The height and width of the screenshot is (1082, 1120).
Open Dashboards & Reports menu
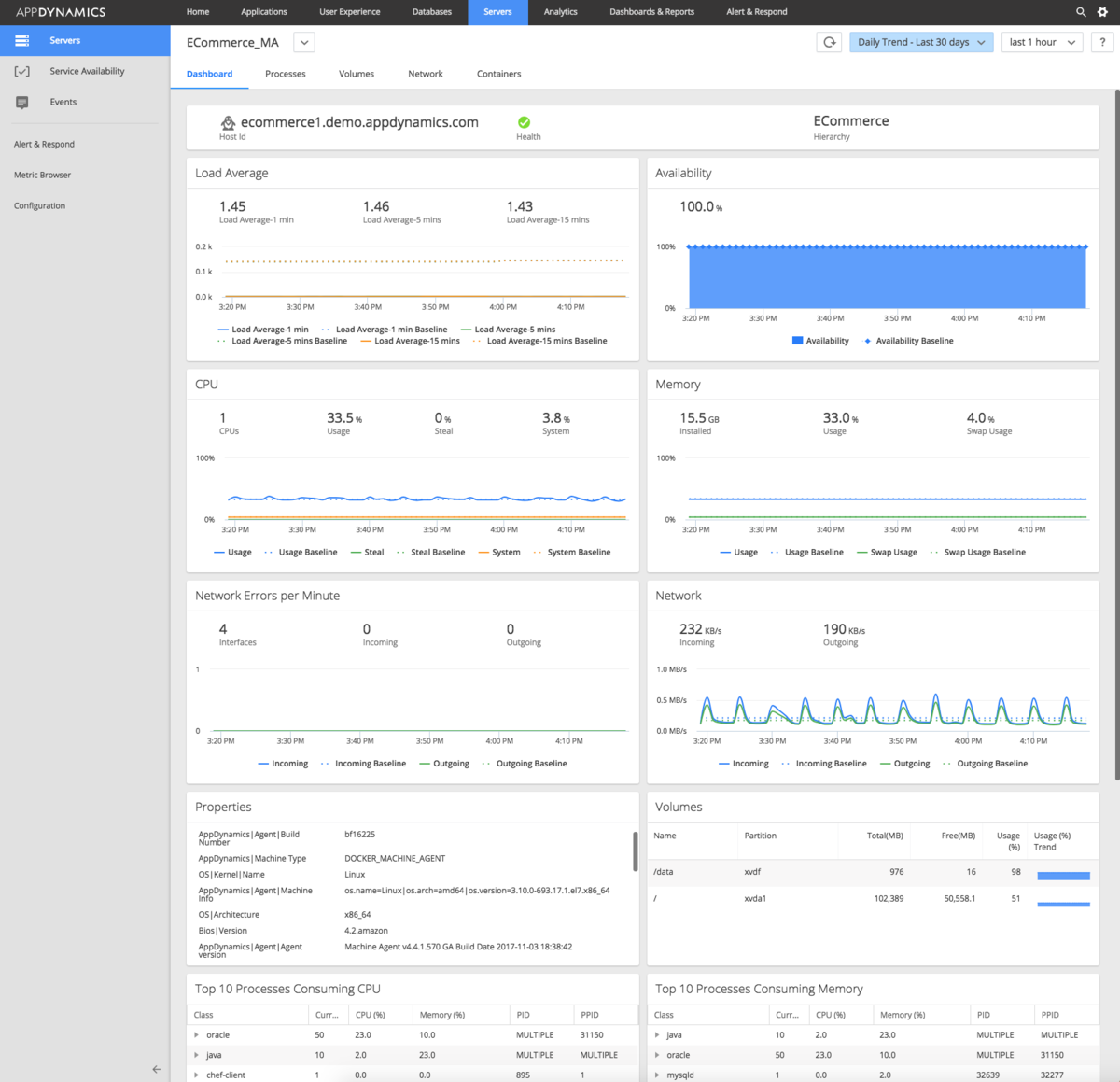[x=652, y=12]
